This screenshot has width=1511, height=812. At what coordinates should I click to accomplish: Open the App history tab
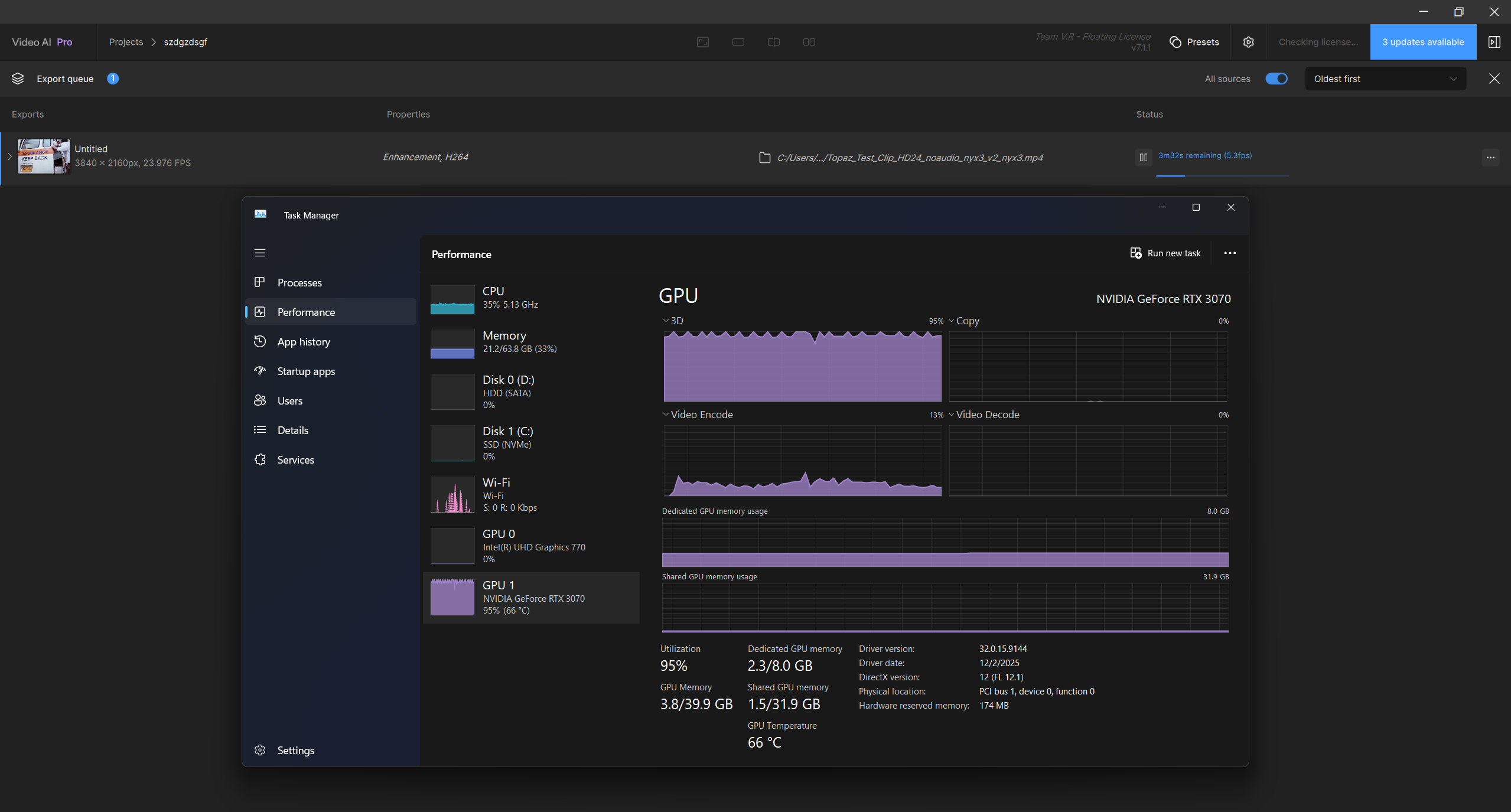[x=304, y=342]
